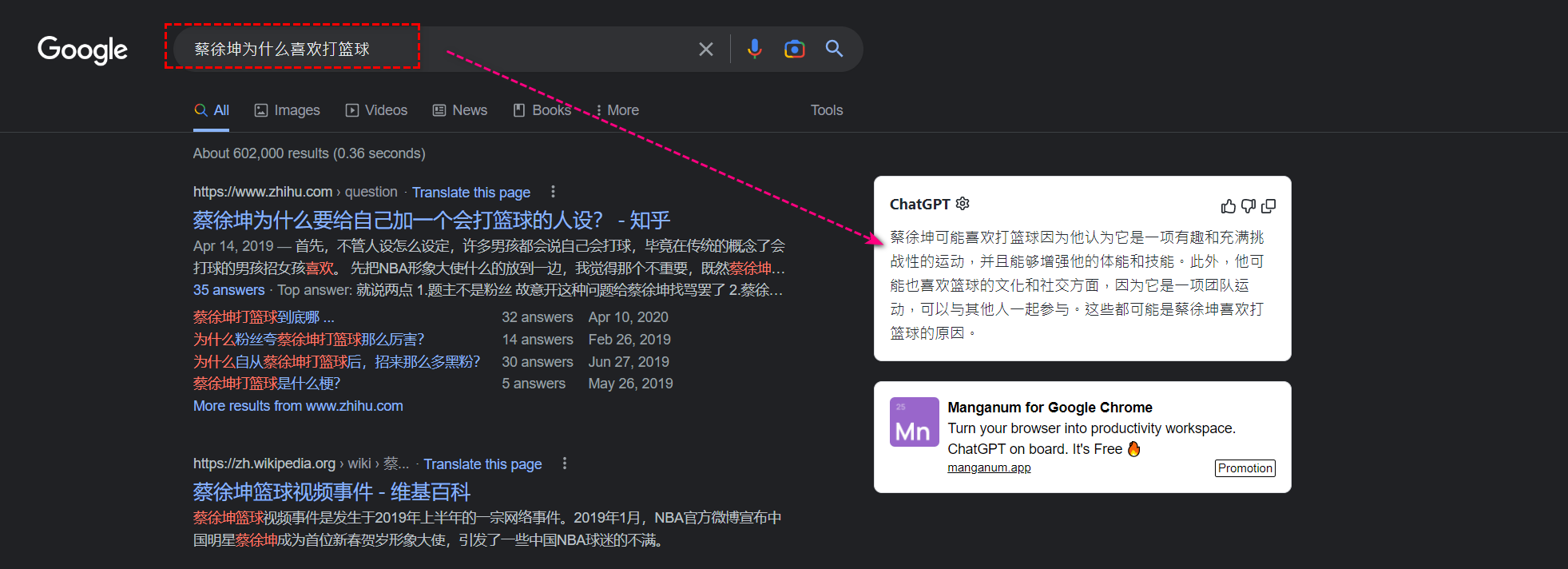Open Manganum for Google Chrome title
This screenshot has height=569, width=1568.
(x=1050, y=408)
